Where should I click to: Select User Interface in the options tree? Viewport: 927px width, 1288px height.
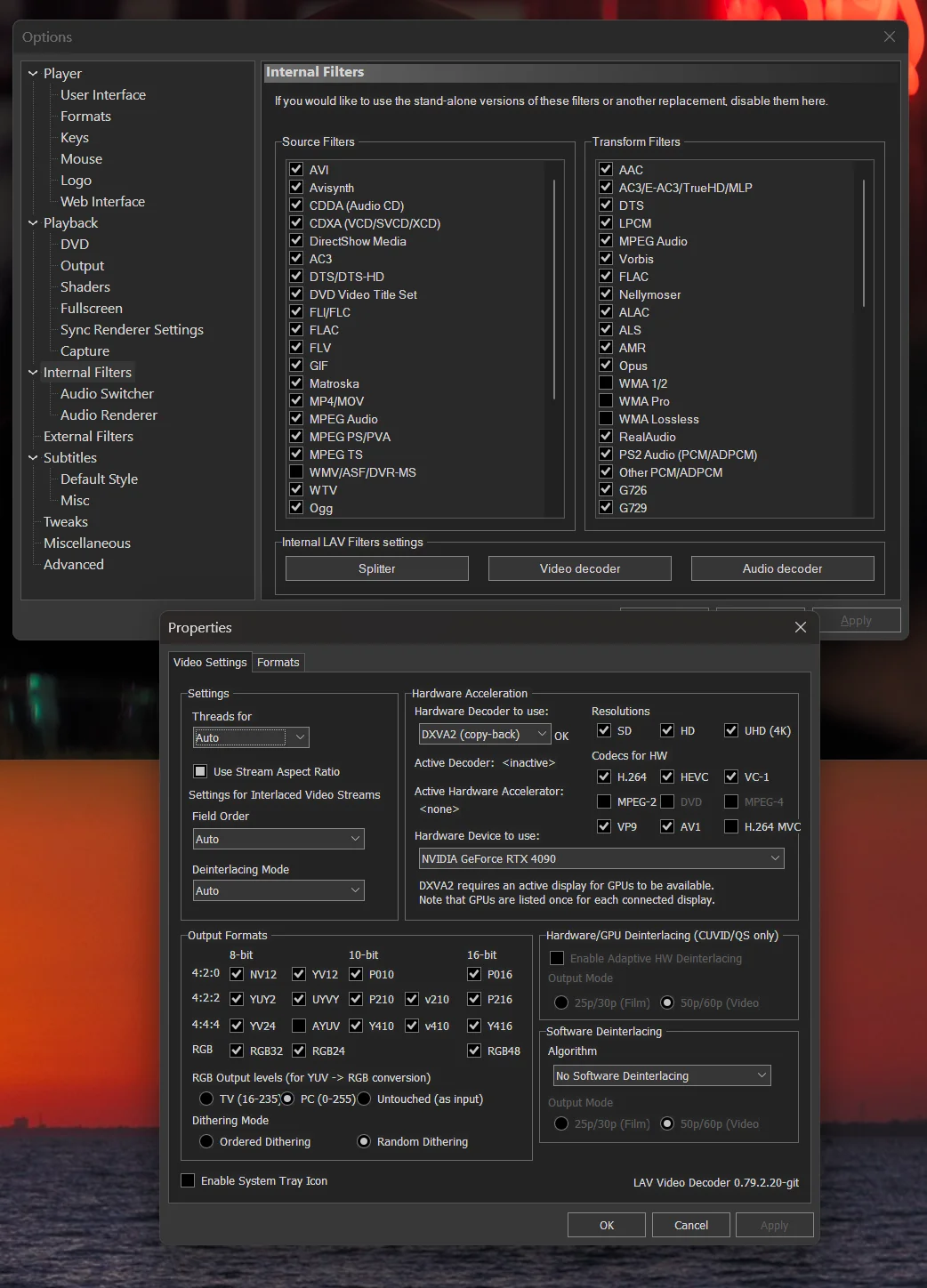click(103, 95)
